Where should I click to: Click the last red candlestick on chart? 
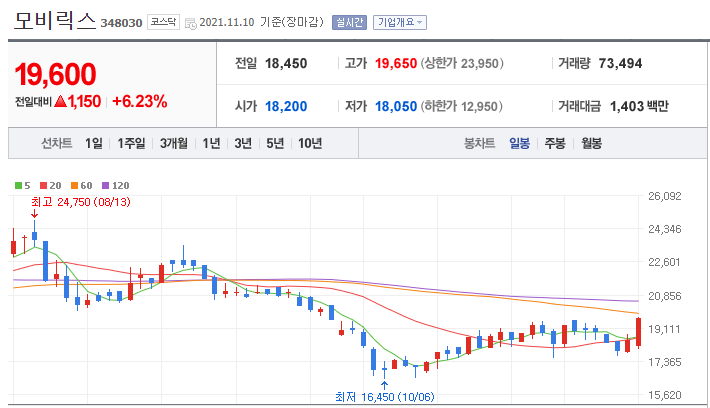click(x=638, y=332)
